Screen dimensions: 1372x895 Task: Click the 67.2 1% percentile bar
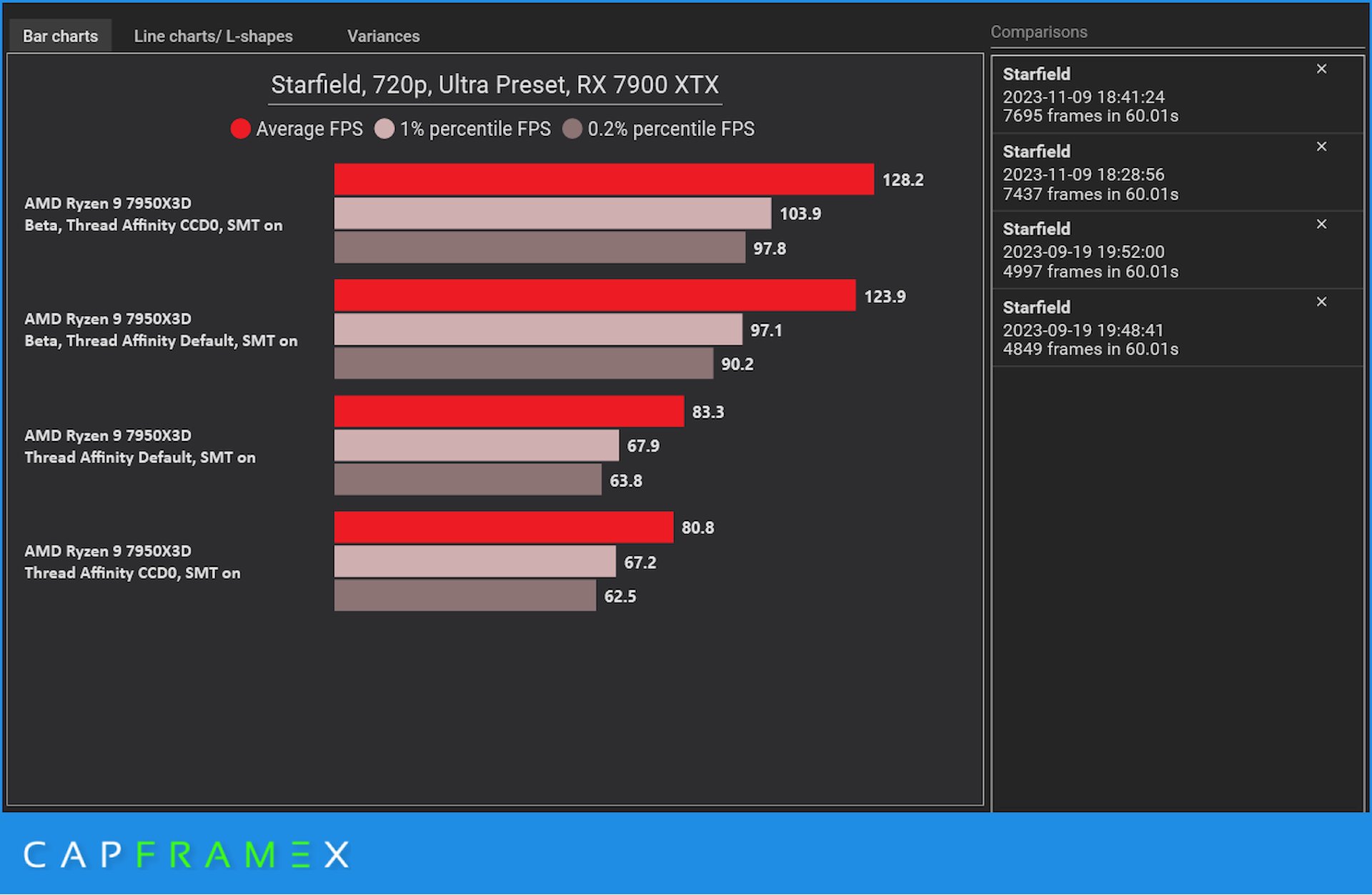(475, 562)
